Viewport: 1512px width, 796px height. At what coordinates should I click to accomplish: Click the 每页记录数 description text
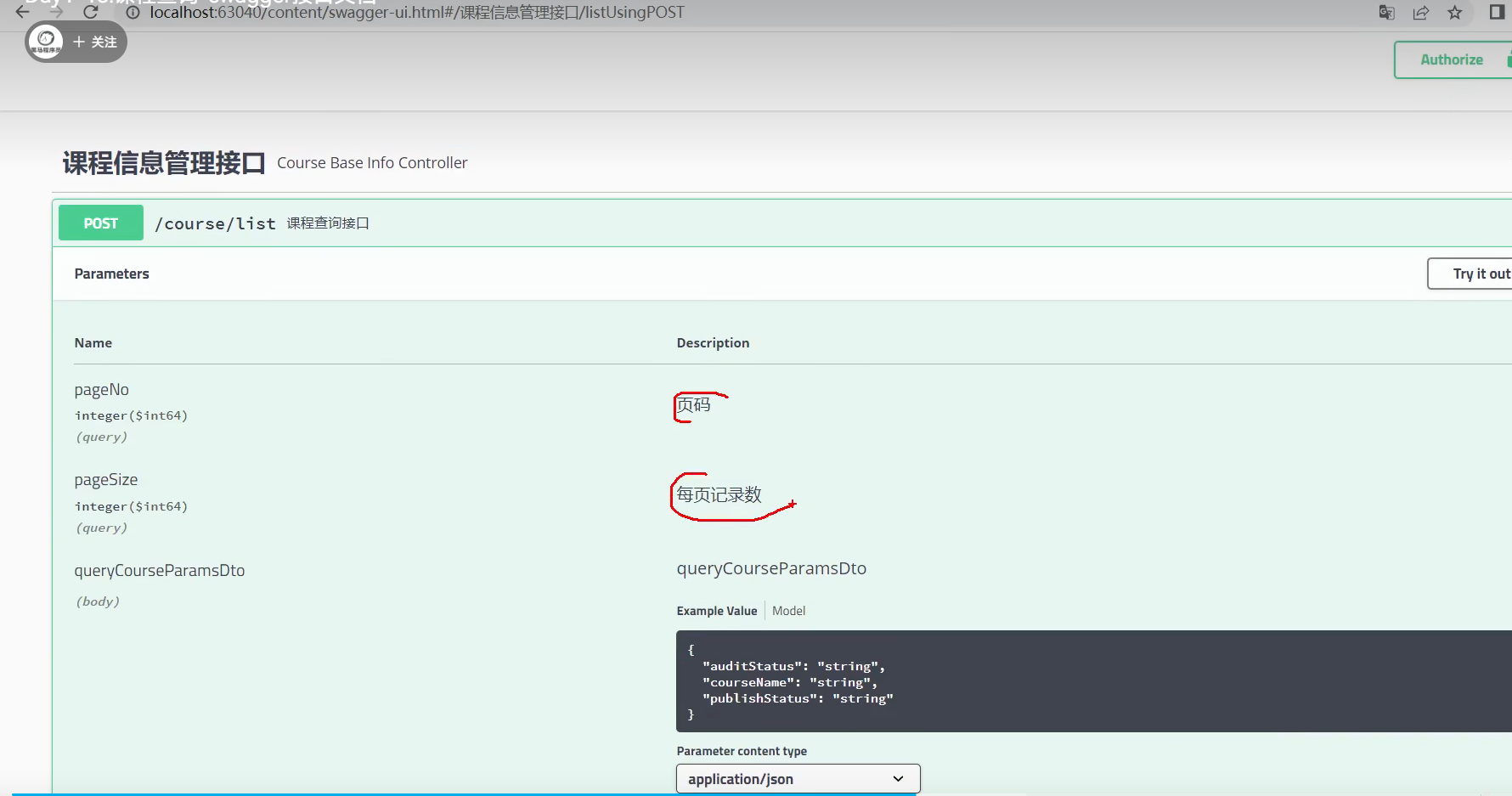pos(719,495)
